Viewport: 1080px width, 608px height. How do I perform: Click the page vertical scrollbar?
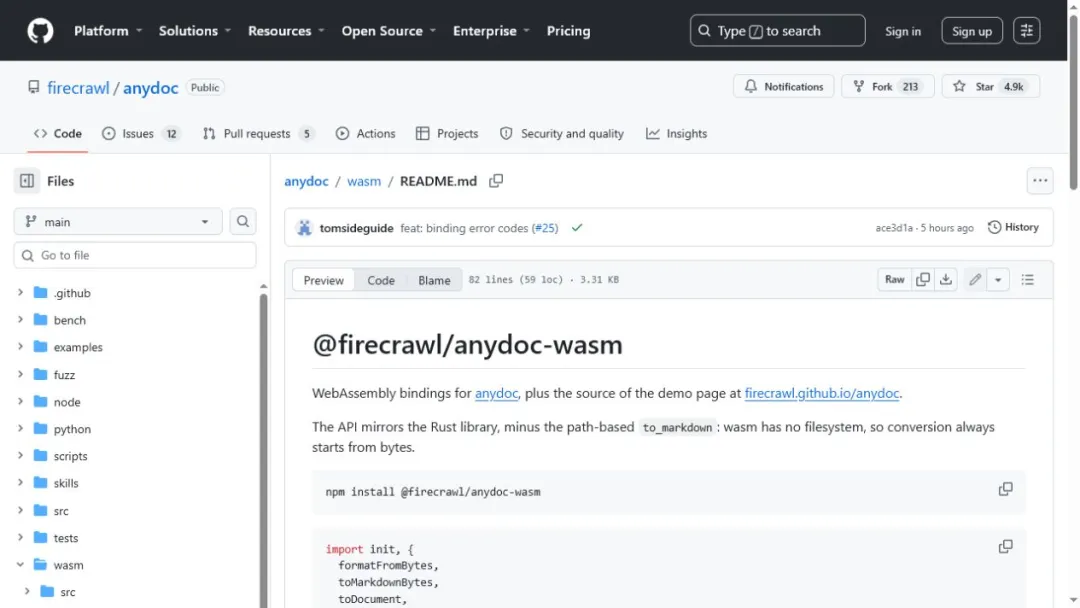pyautogui.click(x=1072, y=103)
